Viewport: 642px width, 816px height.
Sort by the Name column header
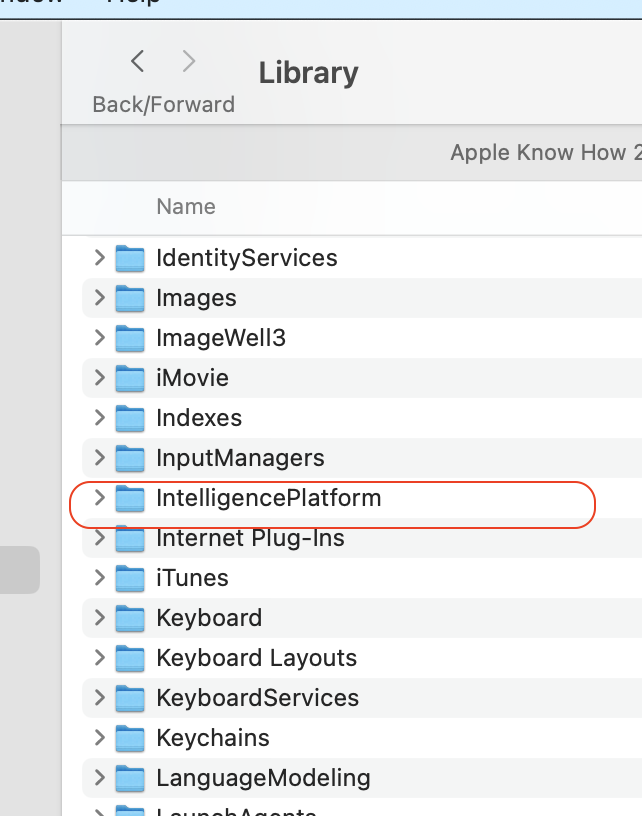tap(186, 206)
